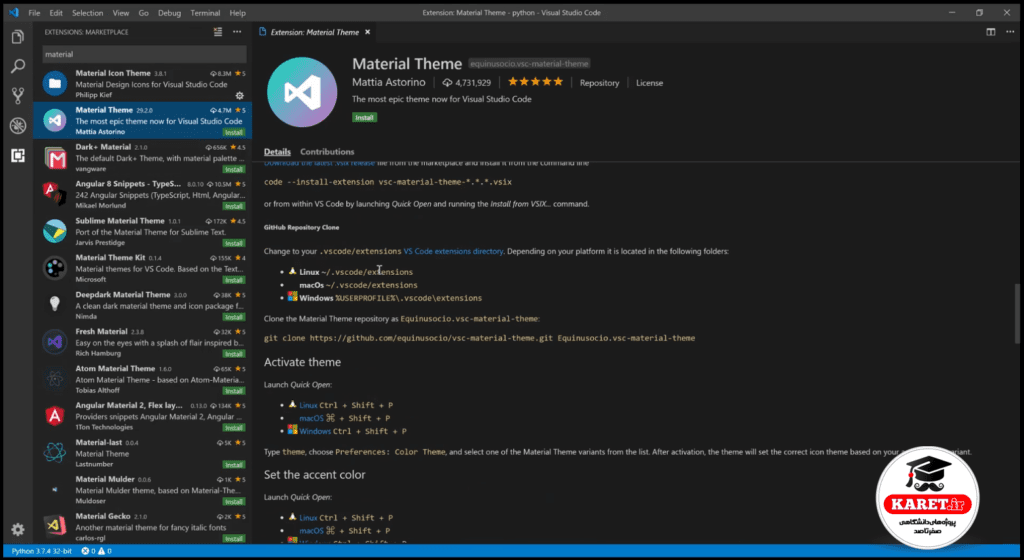Select Python 3.7.4 32-bit interpreter
The image size is (1024, 560).
tap(42, 552)
